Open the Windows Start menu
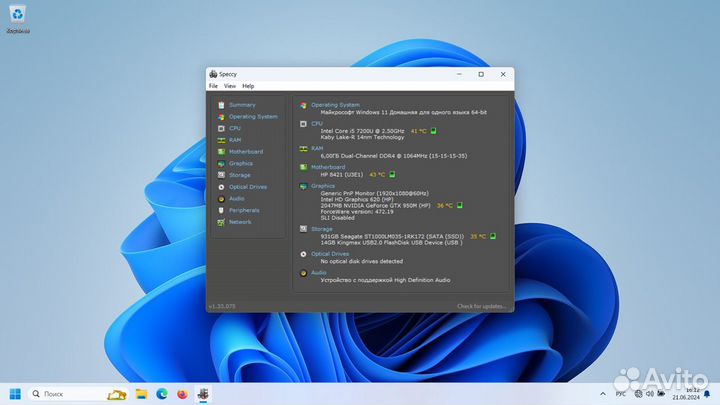 coord(16,394)
